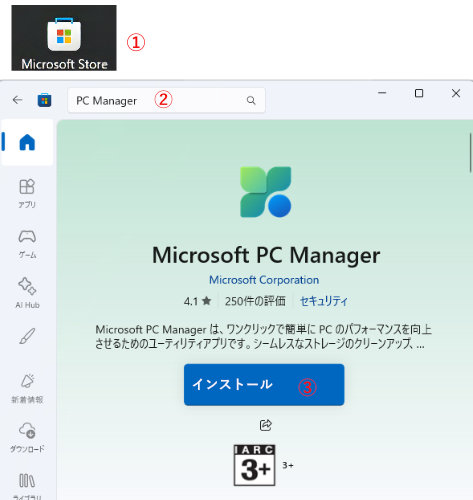The height and width of the screenshot is (500, 473).
Task: Click the PC Manager search field
Action: coord(166,100)
